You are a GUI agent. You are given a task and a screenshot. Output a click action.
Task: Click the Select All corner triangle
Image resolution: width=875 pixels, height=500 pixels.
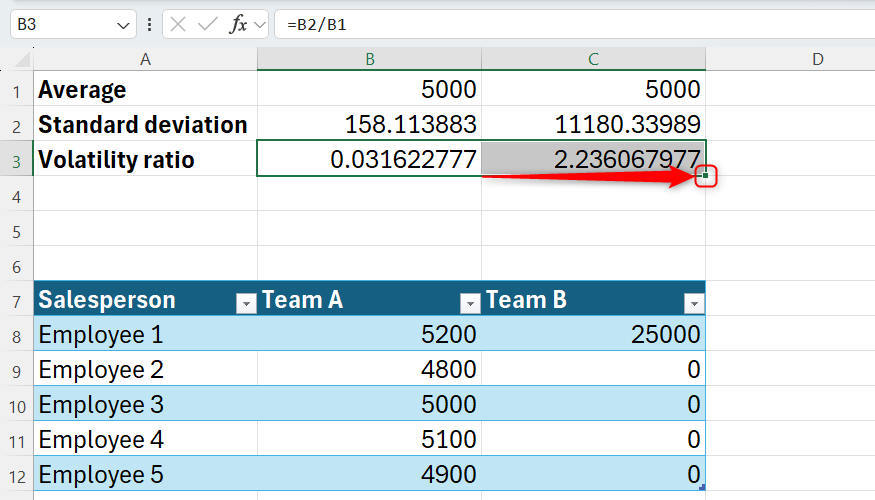[17, 59]
